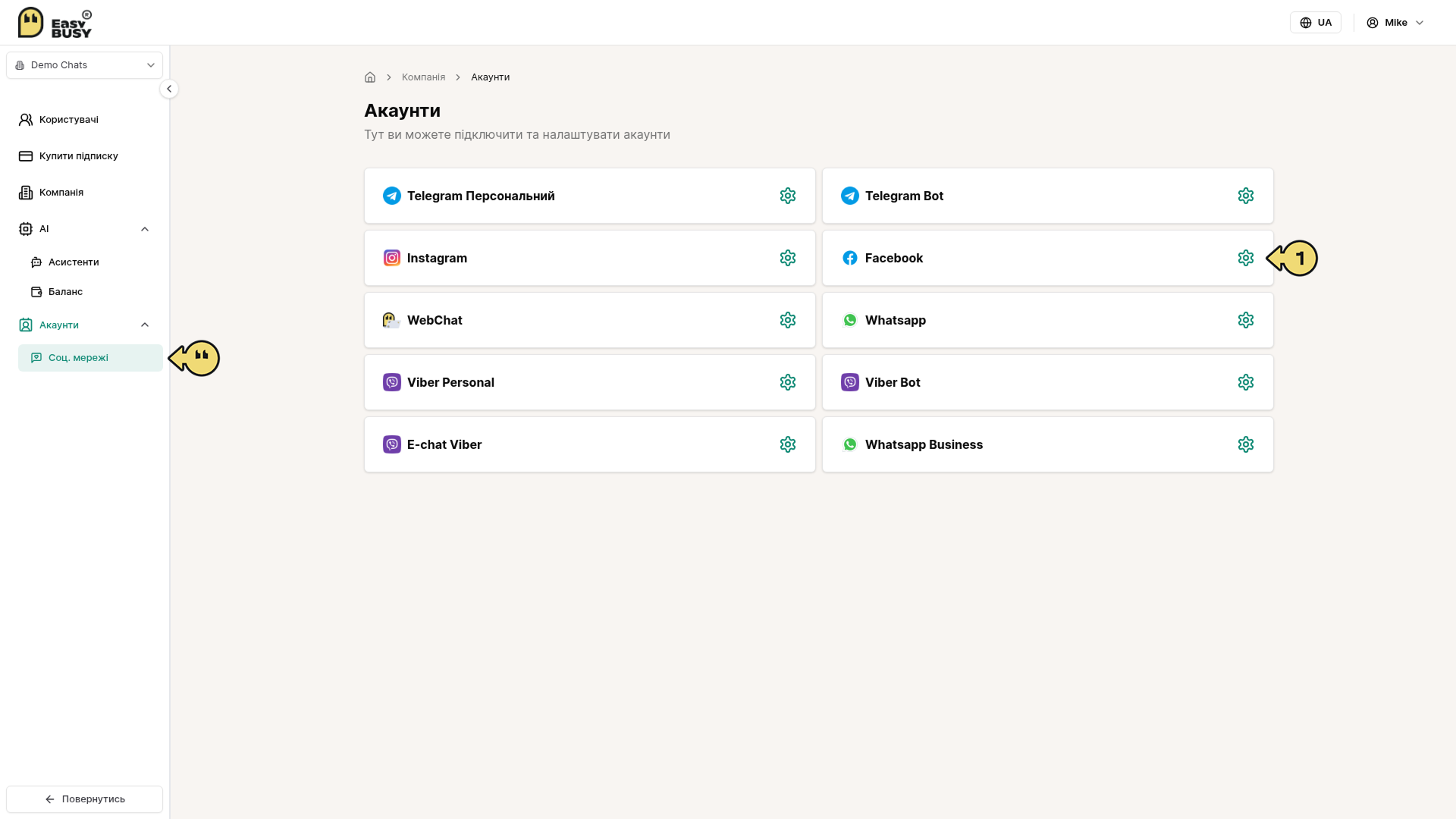Click the Компанія breadcrumb link
This screenshot has width=1456, height=819.
coord(423,77)
